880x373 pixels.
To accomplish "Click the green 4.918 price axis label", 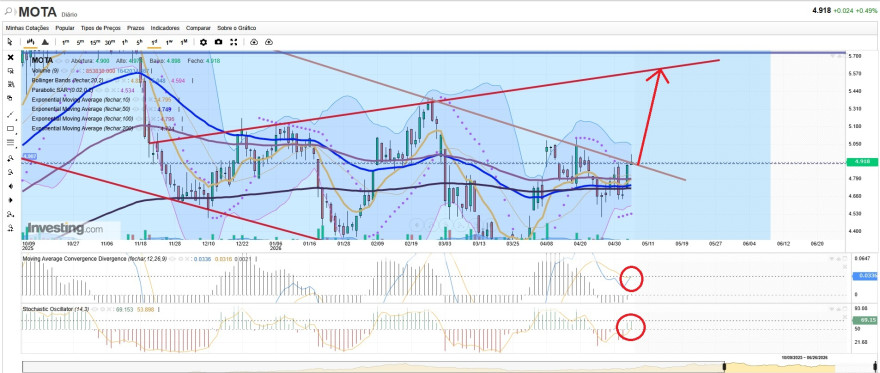I will point(862,162).
